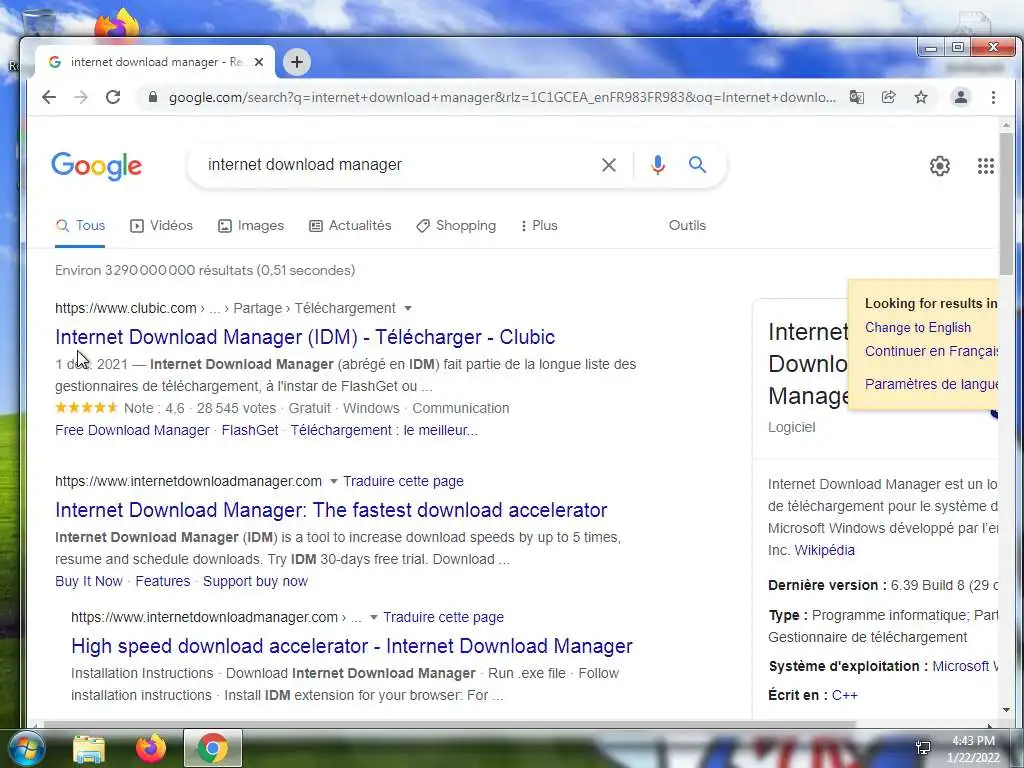
Task: Expand the Plus more options menu
Action: coord(539,226)
